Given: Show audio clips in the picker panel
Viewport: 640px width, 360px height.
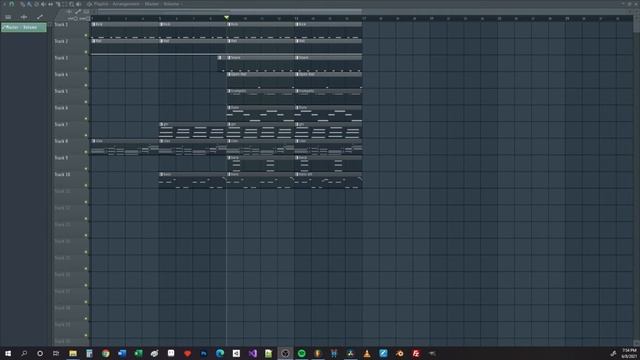Looking at the screenshot, I should click(24, 17).
